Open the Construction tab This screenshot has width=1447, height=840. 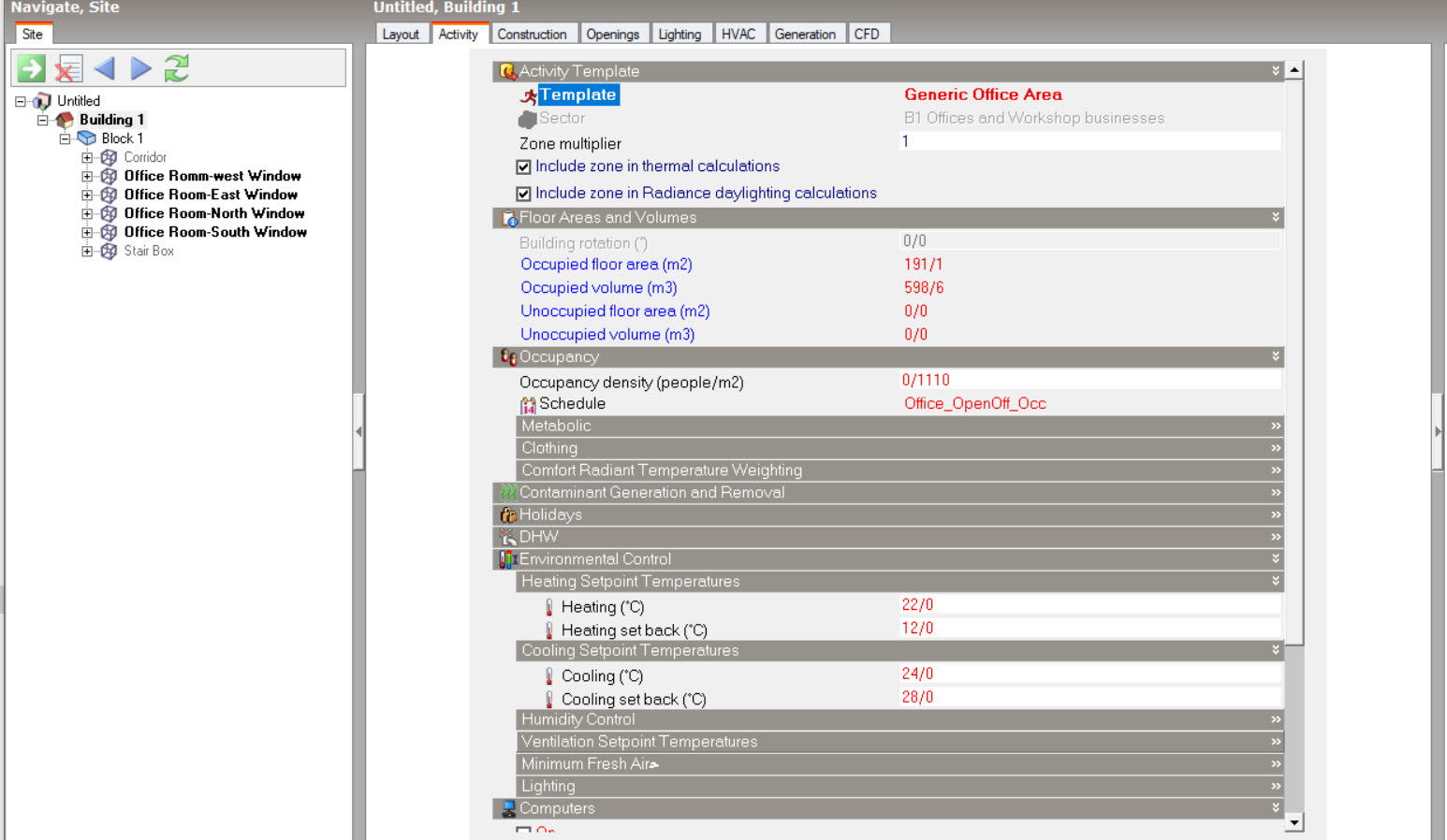(x=532, y=34)
